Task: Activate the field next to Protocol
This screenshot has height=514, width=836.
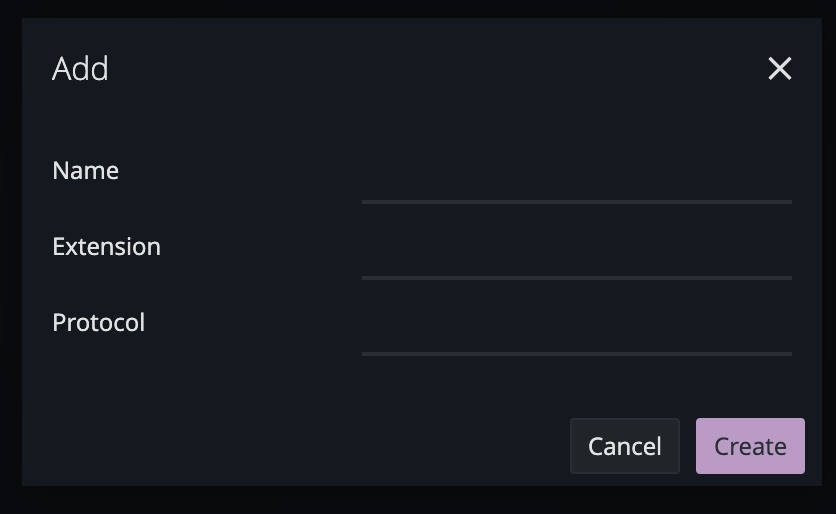Action: 576,336
